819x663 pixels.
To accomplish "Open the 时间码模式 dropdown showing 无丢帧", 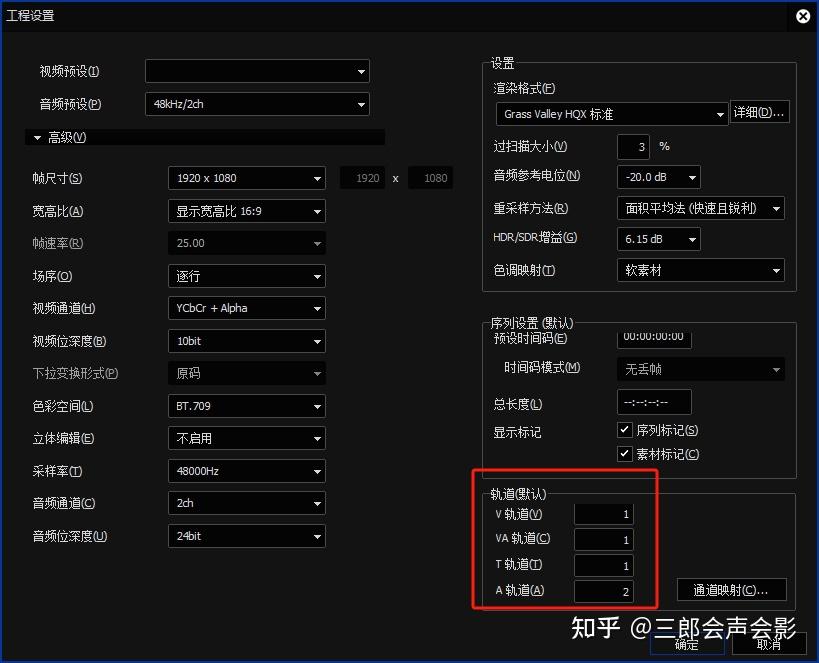I will pyautogui.click(x=700, y=369).
